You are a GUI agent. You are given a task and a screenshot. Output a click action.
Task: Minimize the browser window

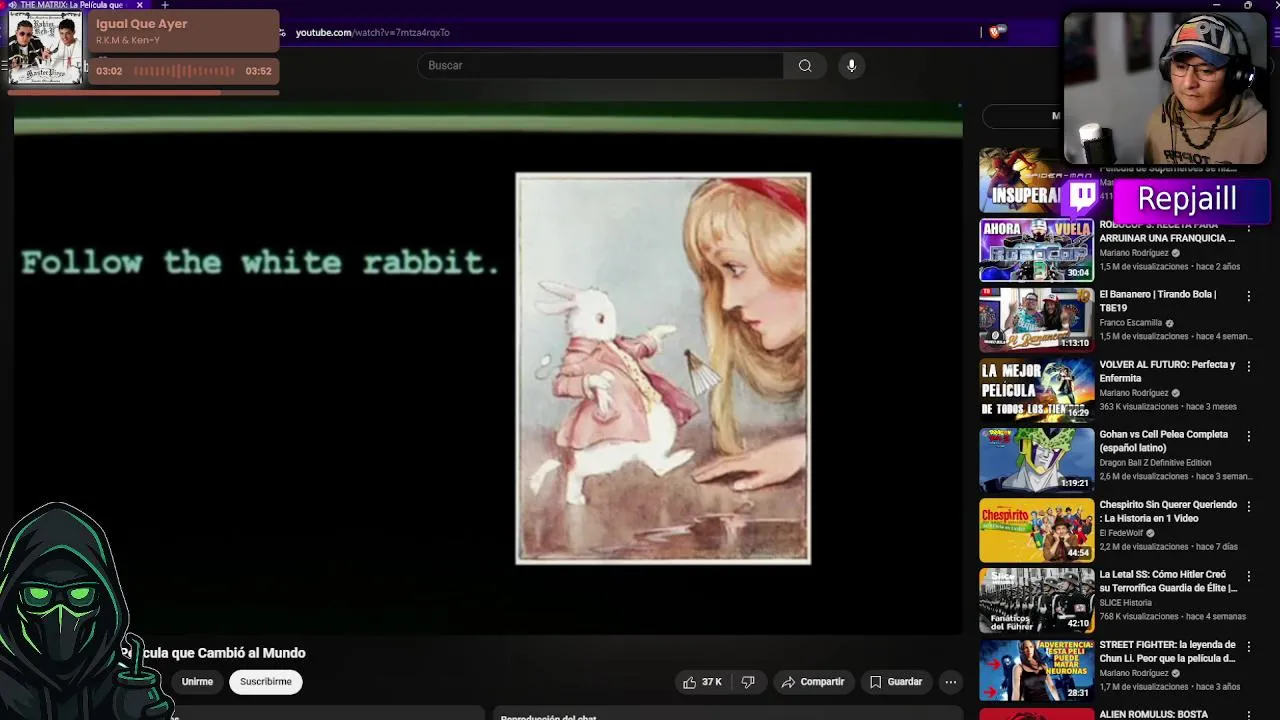point(1216,5)
